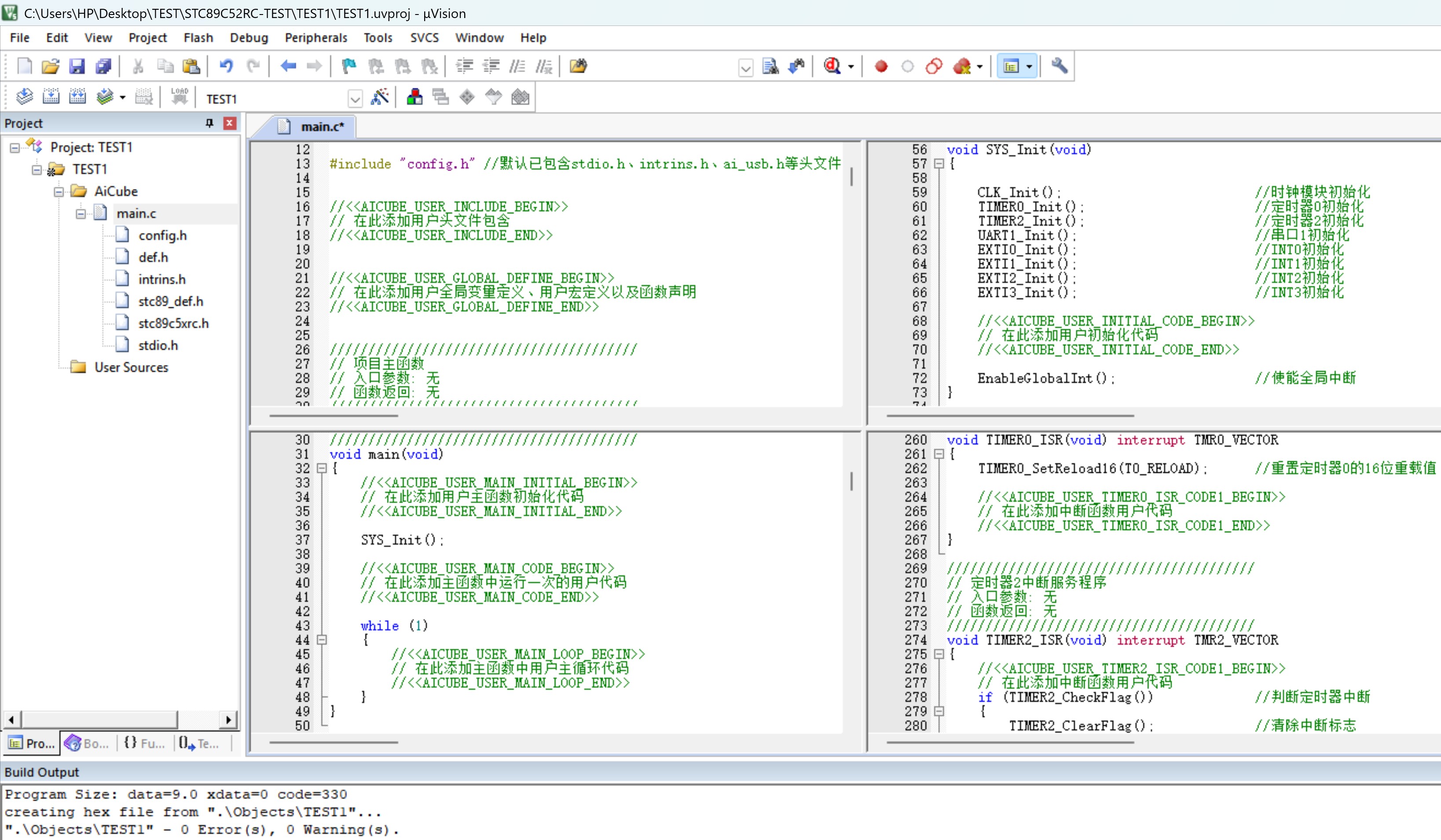Click the top-left editor pane vertical scrollbar thumb

point(851,176)
